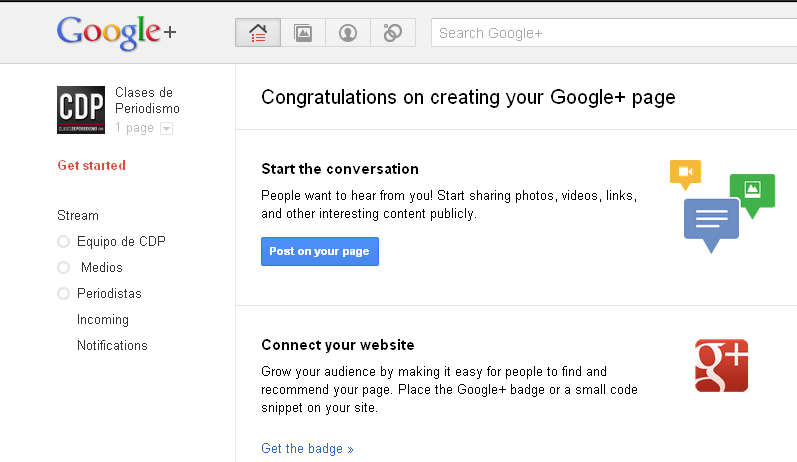The image size is (797, 462).
Task: Open the Photos icon in the toolbar
Action: click(303, 33)
